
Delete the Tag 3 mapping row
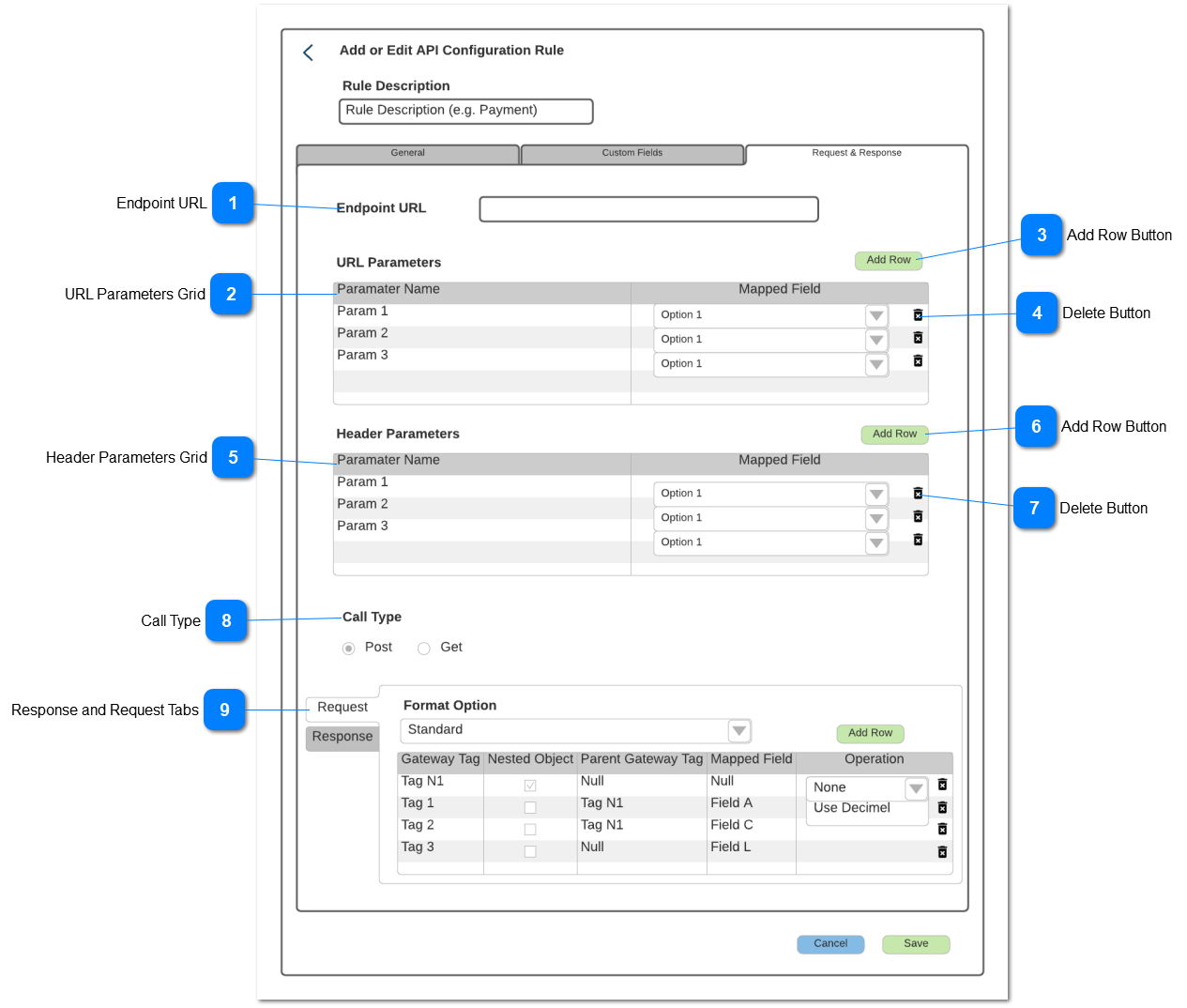pyautogui.click(x=942, y=851)
